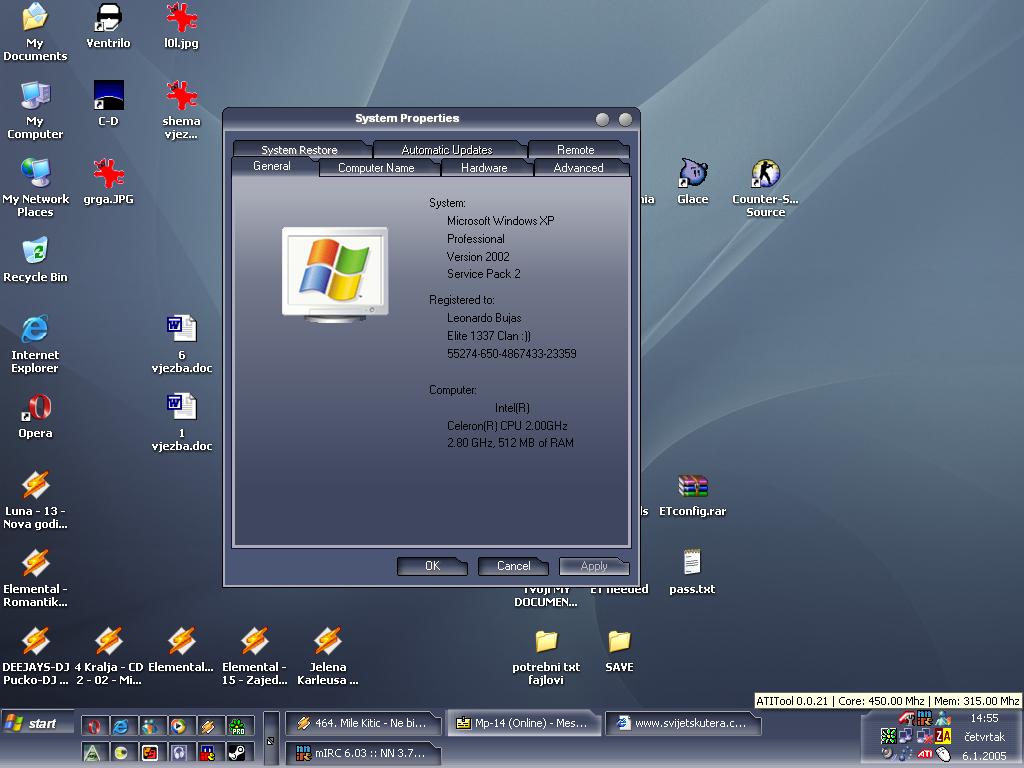Viewport: 1024px width, 768px height.
Task: Open the Glace desktop shortcut
Action: click(692, 174)
